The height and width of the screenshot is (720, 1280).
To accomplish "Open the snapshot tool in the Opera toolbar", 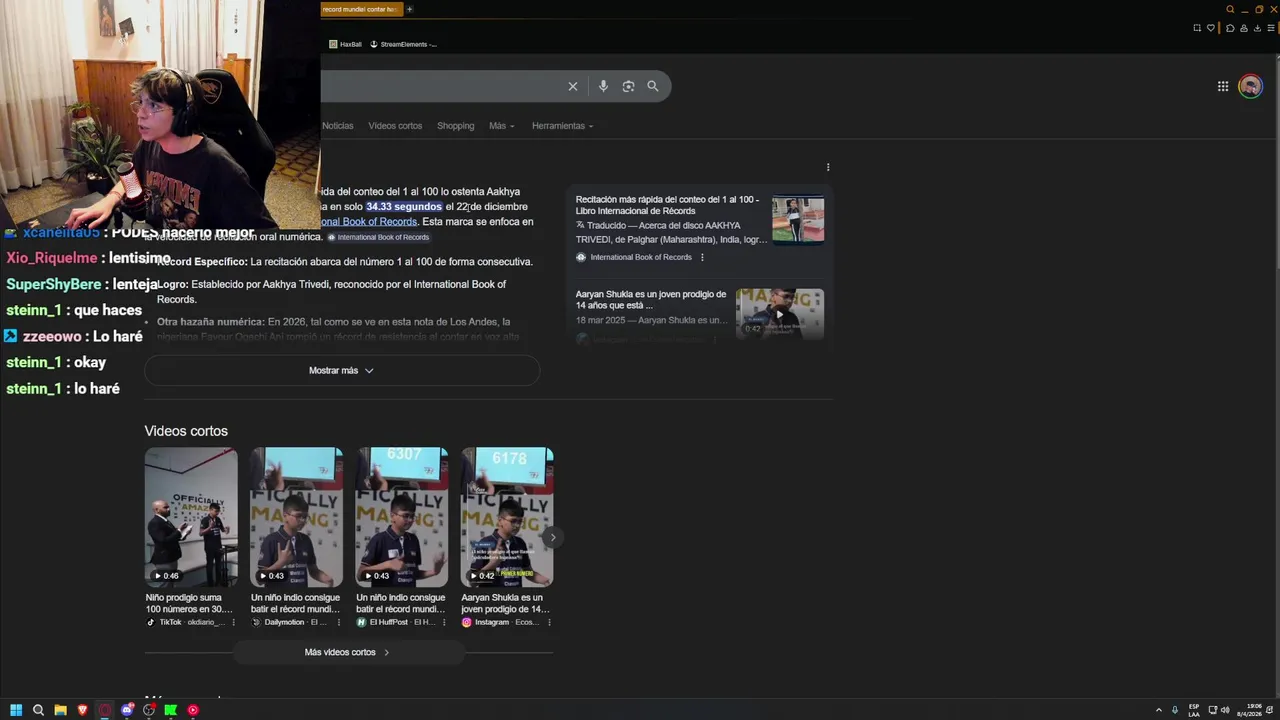I will [1197, 28].
